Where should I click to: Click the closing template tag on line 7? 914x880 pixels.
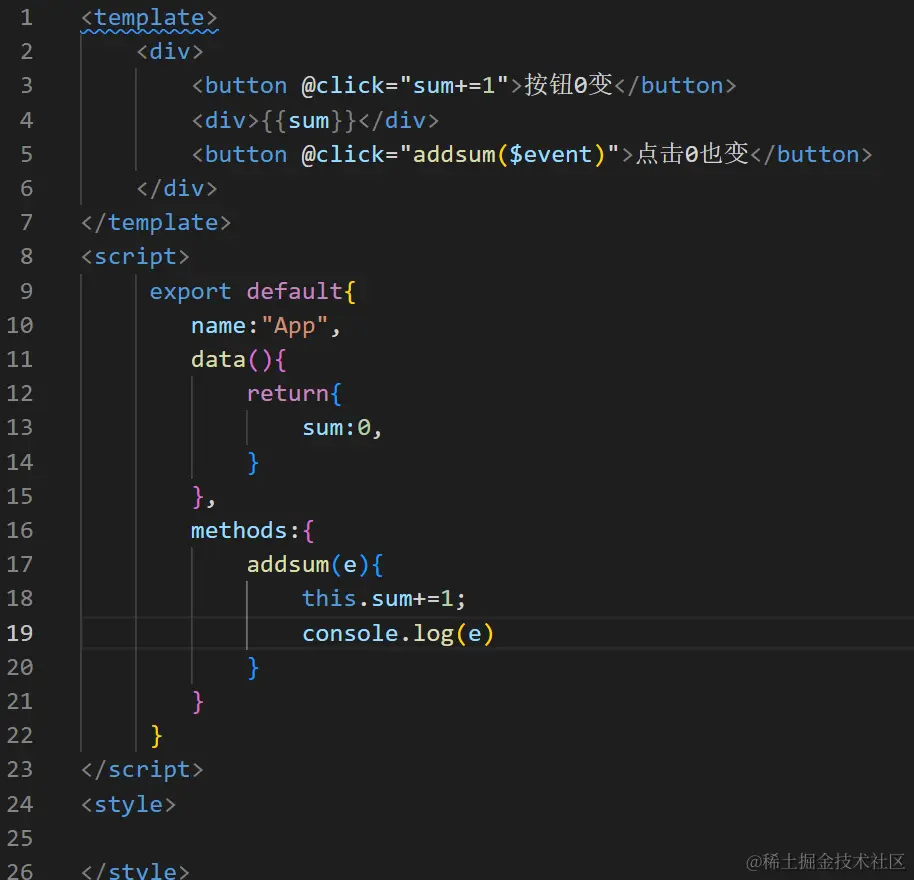point(156,223)
